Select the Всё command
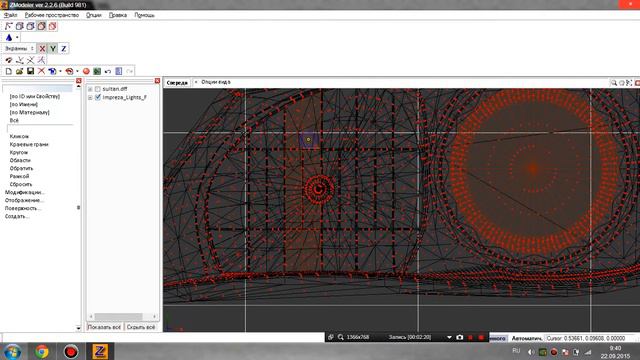Image resolution: width=640 pixels, height=360 pixels. pos(14,120)
